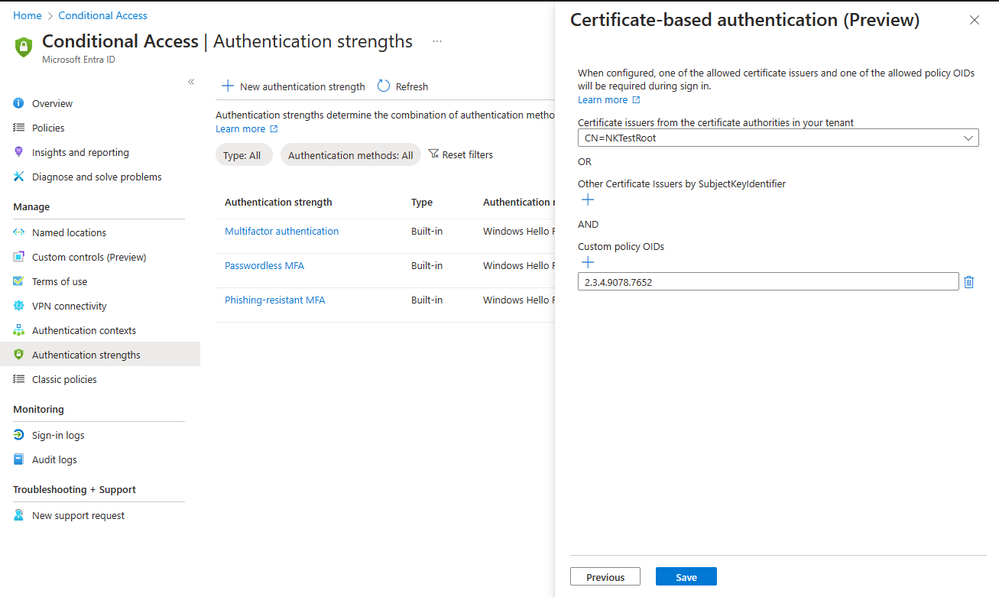Image resolution: width=999 pixels, height=597 pixels.
Task: Delete the 2.3.4.9078.7652 policy OID
Action: 968,282
